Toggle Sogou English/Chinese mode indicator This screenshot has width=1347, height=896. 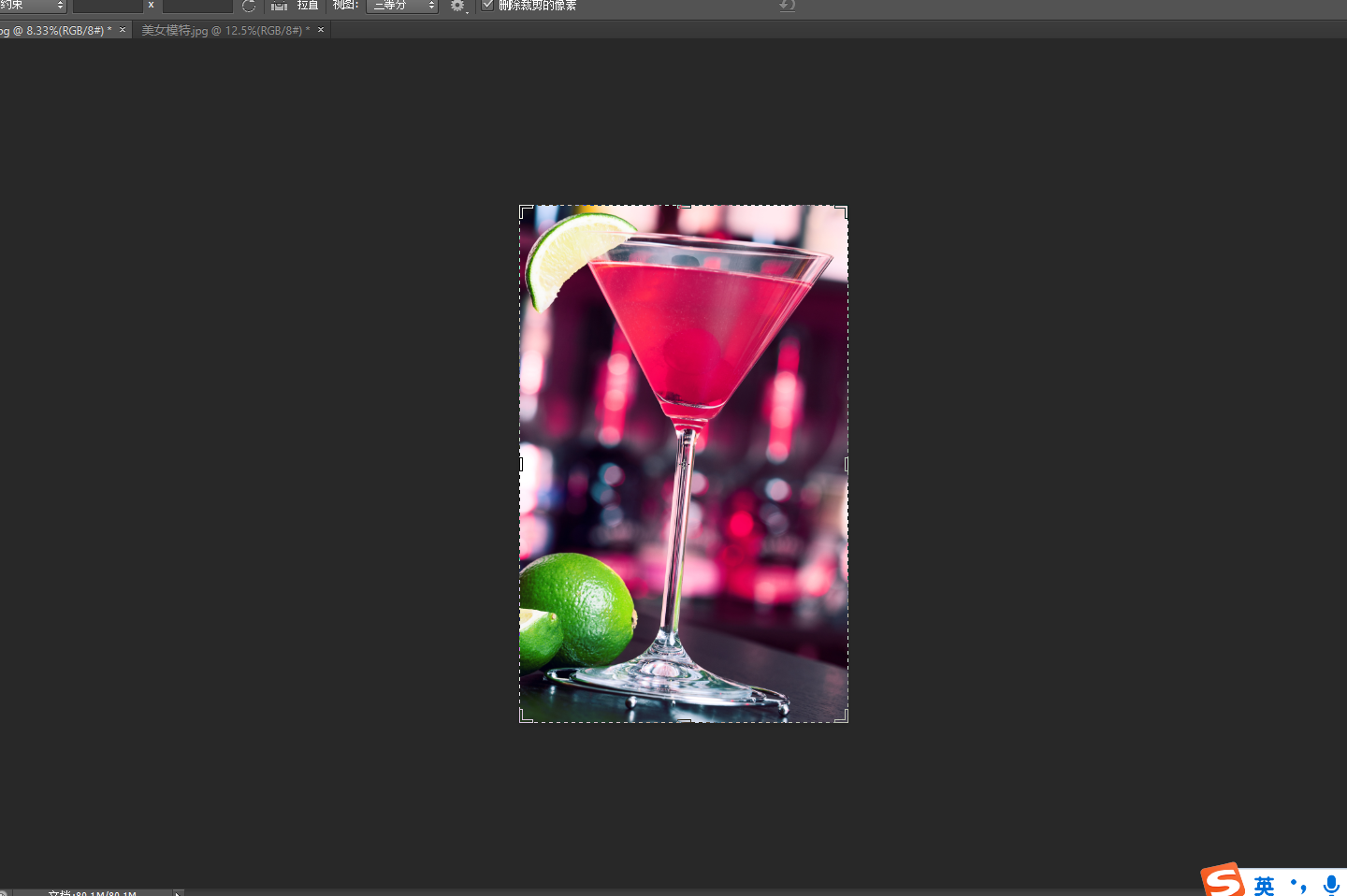tap(1265, 885)
